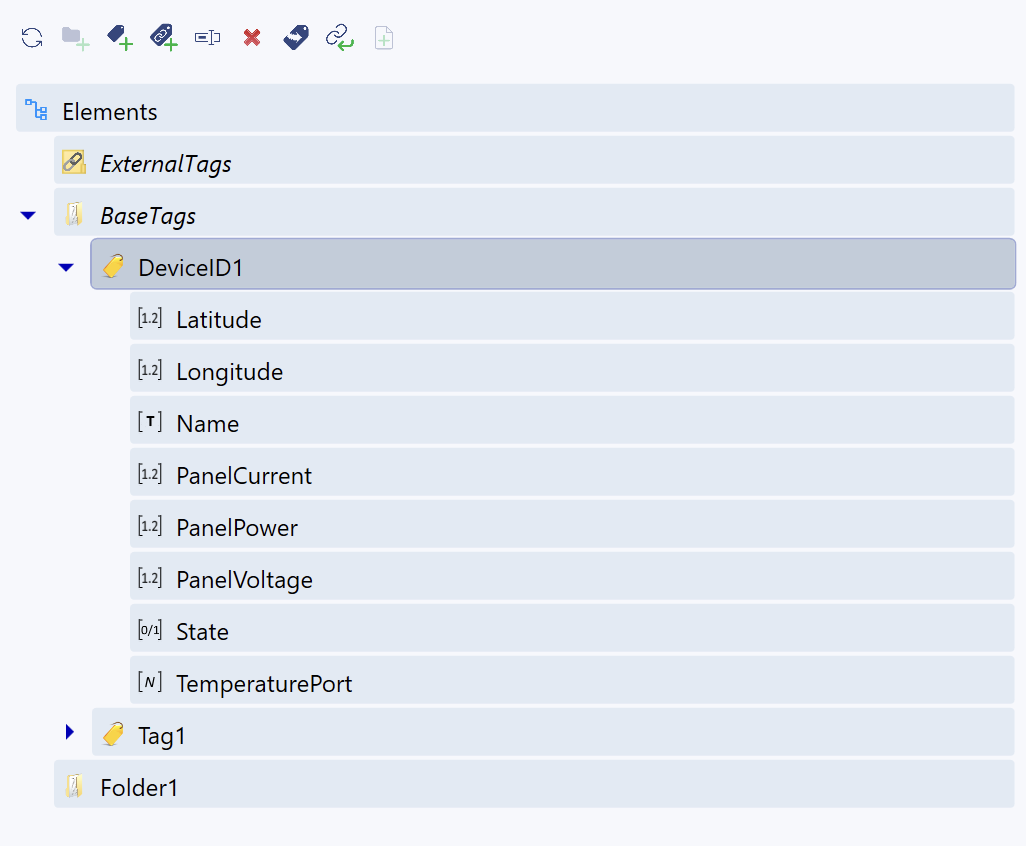Select the Latitude property

[x=218, y=320]
